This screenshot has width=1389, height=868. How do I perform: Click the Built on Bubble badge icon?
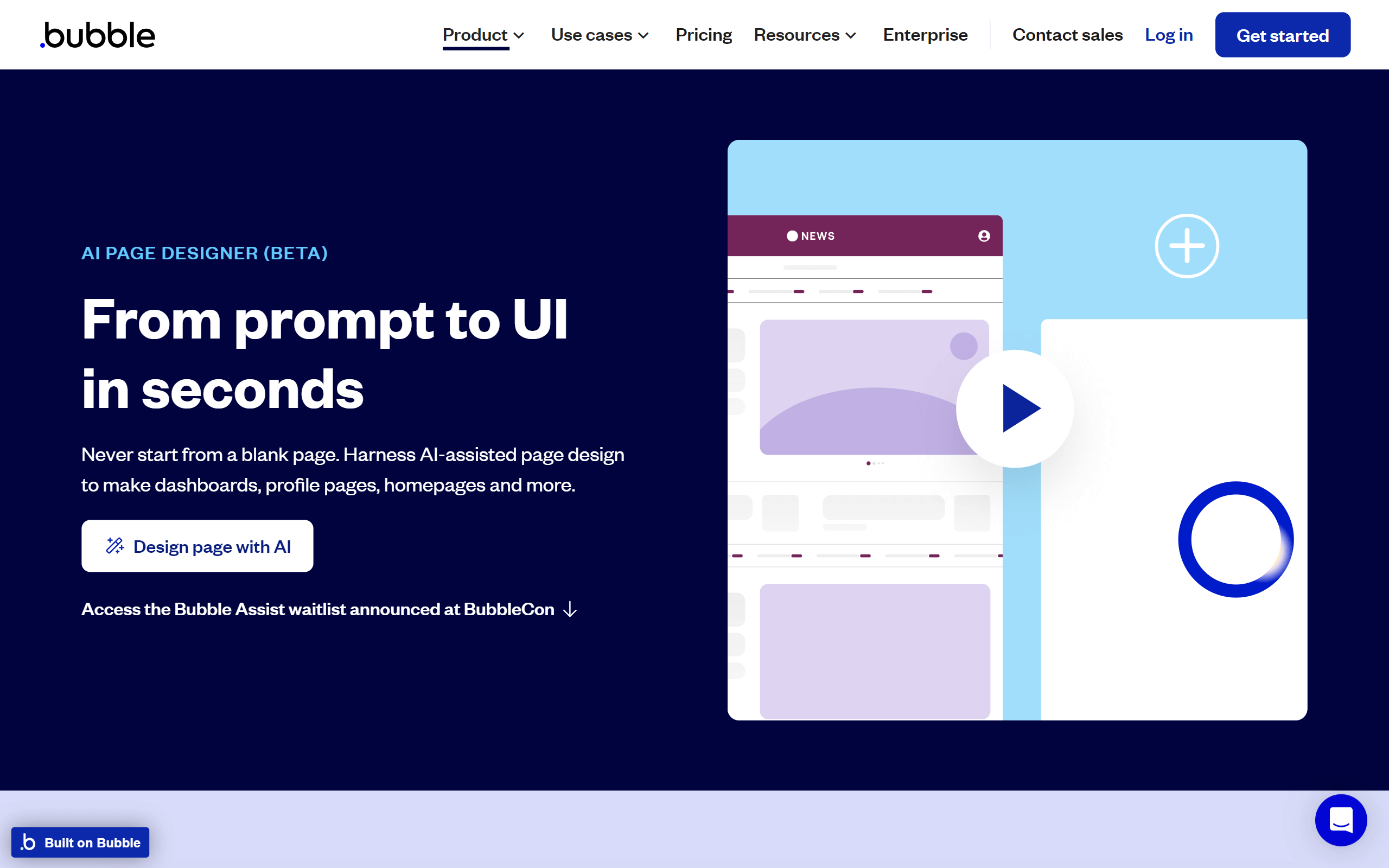click(x=27, y=843)
